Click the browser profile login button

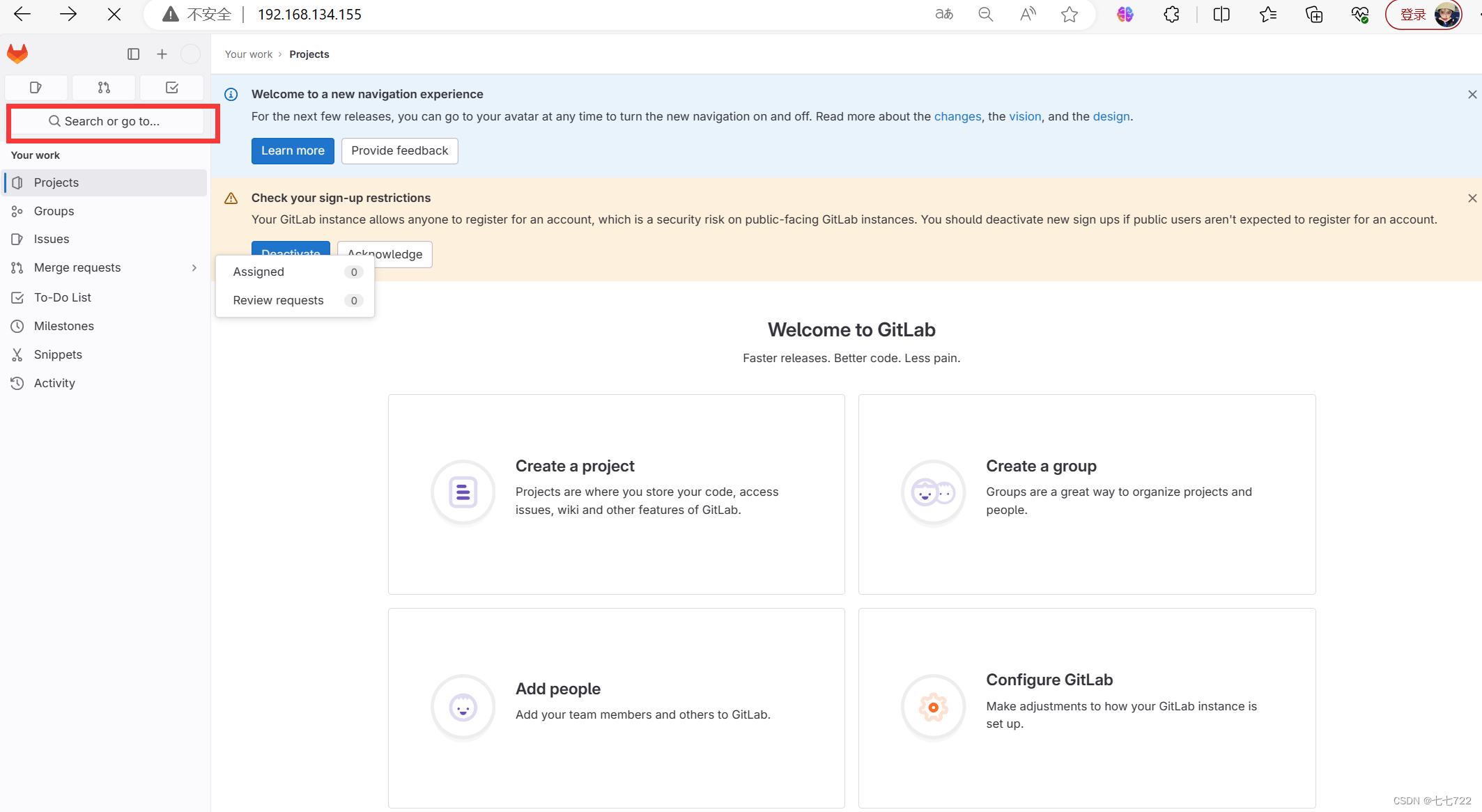1424,15
